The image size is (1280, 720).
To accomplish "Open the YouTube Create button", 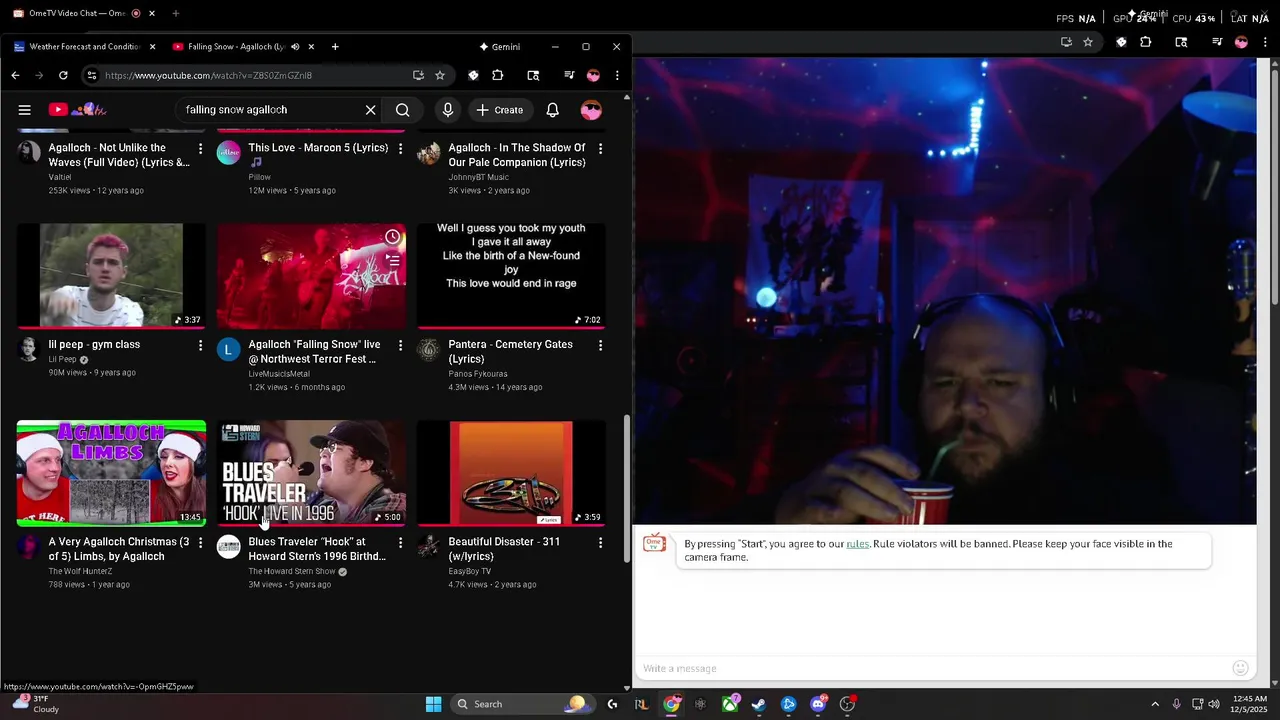I will tap(500, 110).
